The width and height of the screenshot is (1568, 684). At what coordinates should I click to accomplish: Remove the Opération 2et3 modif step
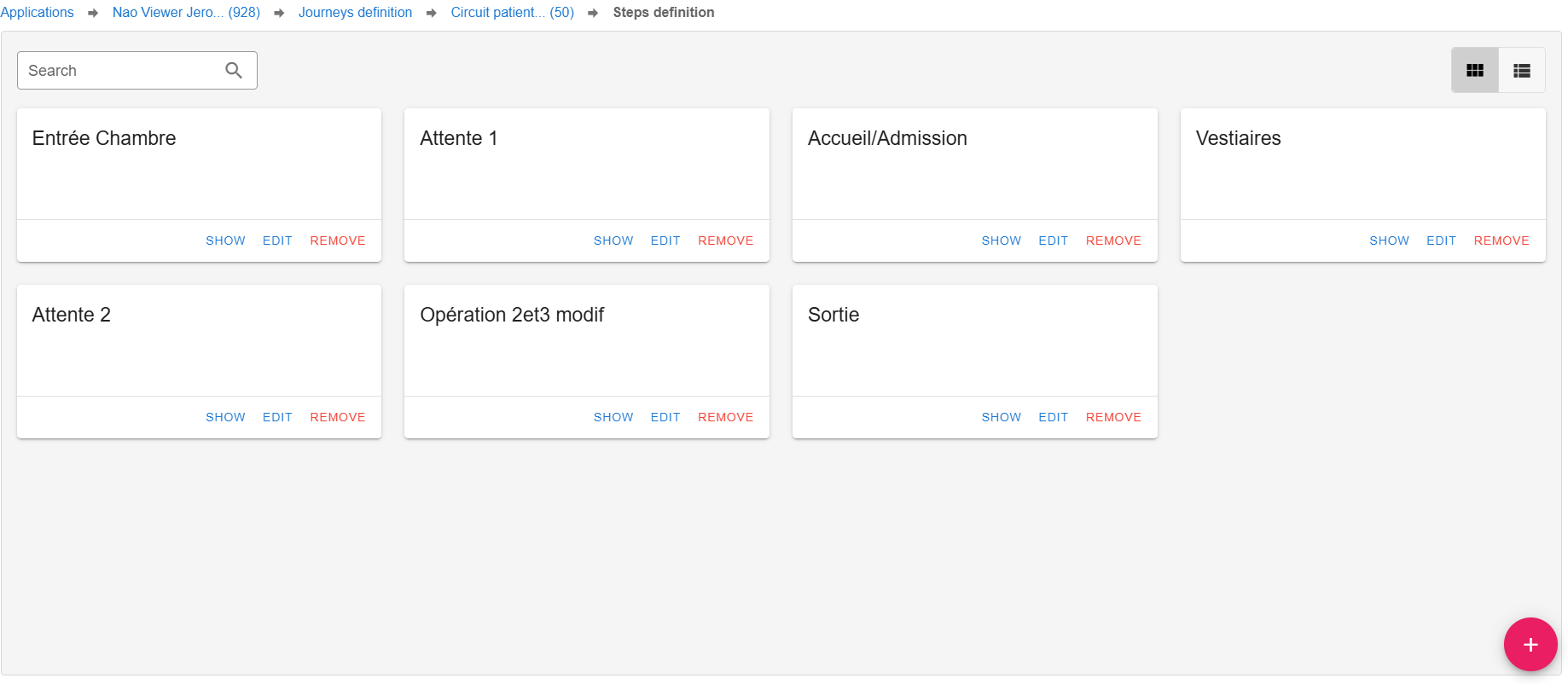[x=725, y=417]
